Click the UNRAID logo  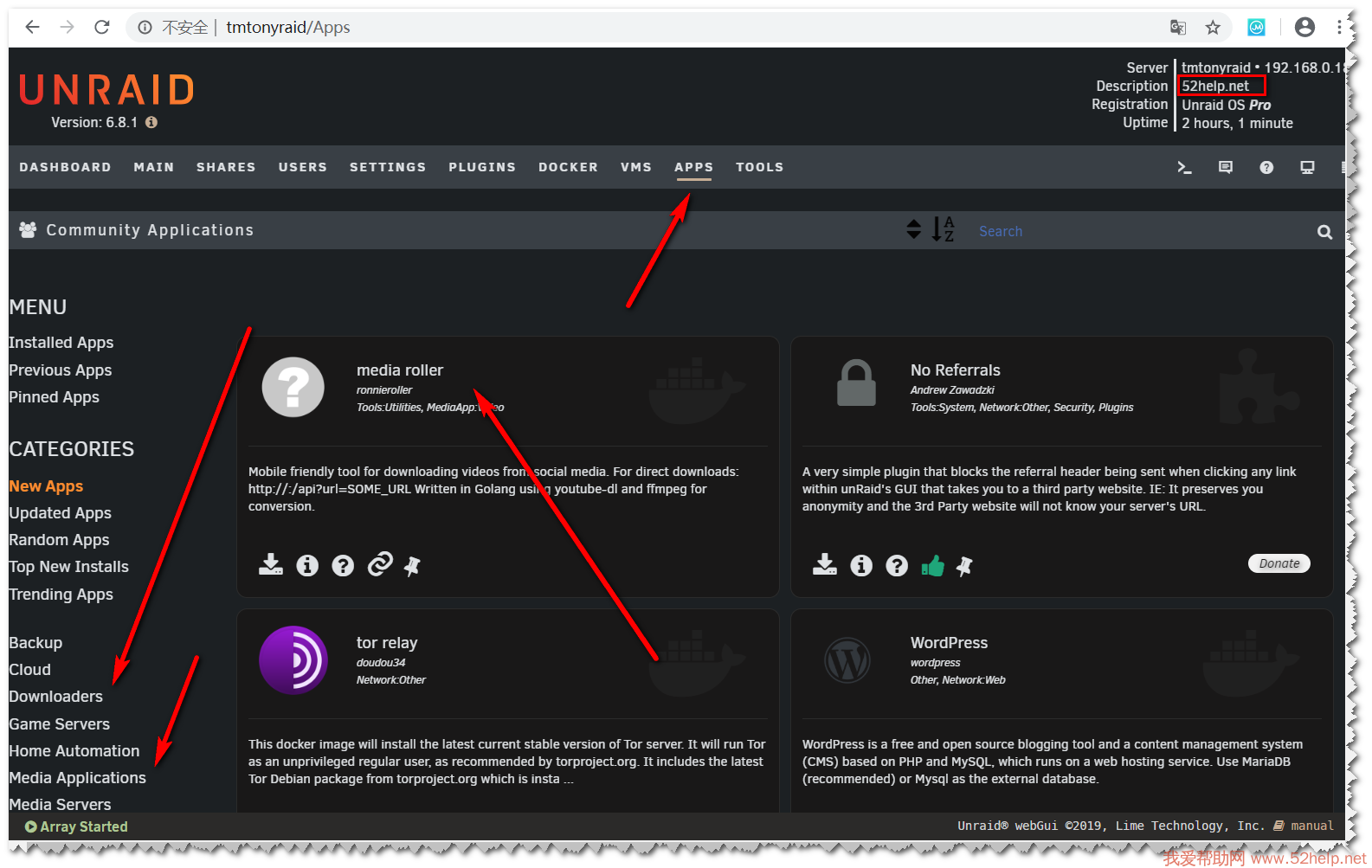(x=107, y=90)
